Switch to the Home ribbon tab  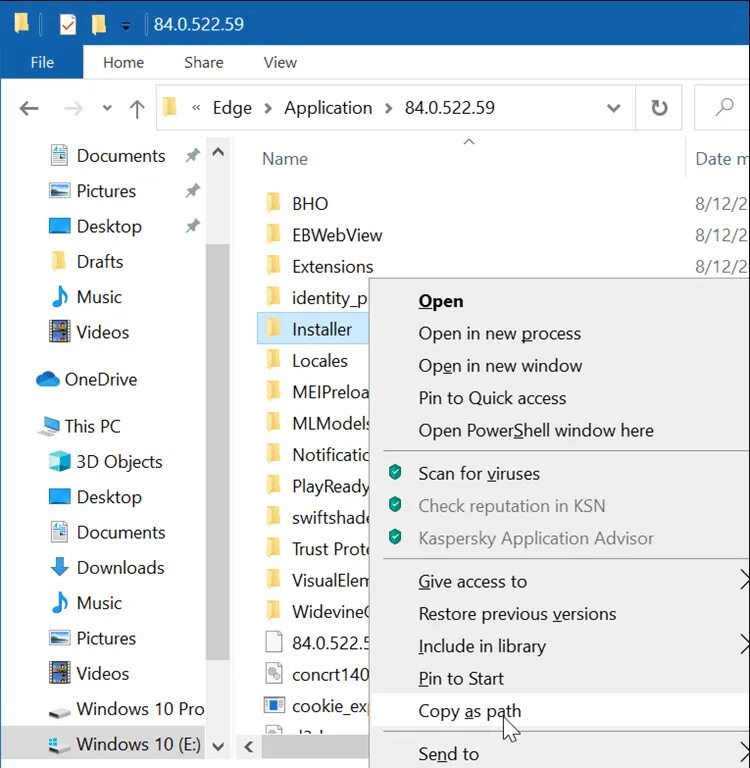coord(123,62)
